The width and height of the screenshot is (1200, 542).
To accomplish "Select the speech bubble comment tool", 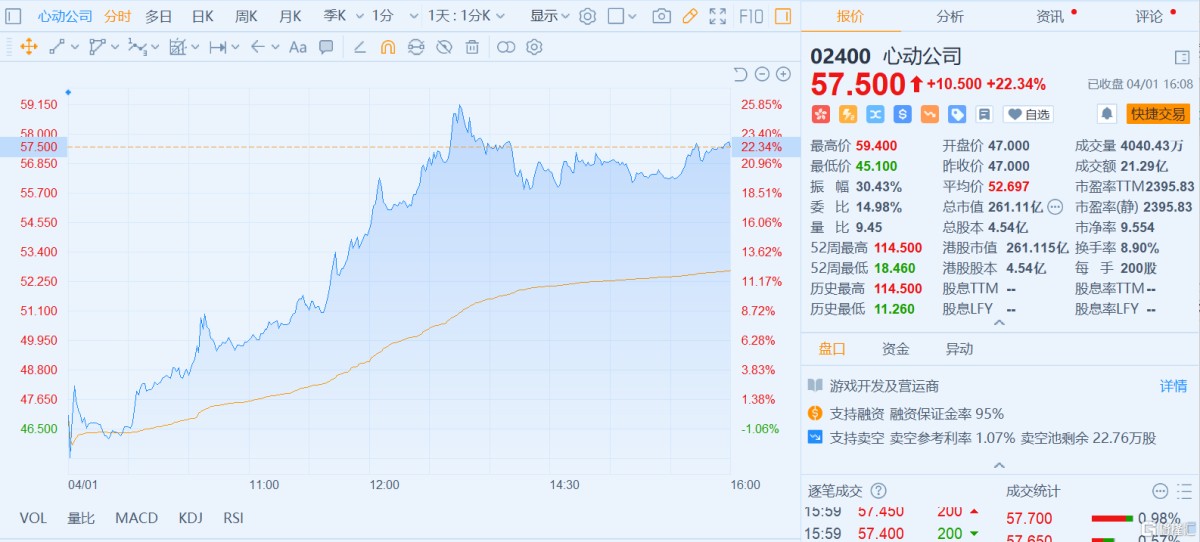I will pos(326,47).
